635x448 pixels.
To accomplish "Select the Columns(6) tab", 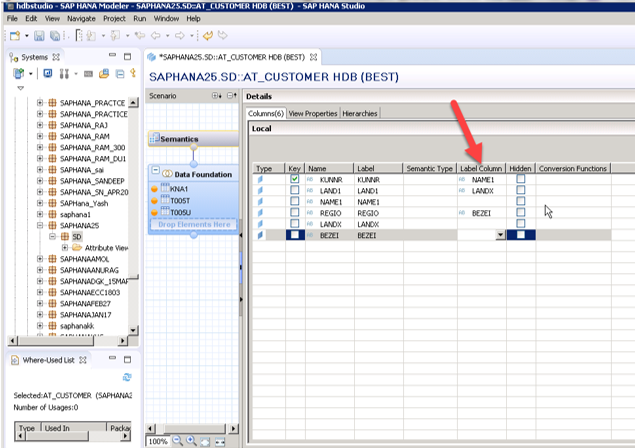I will pos(266,113).
